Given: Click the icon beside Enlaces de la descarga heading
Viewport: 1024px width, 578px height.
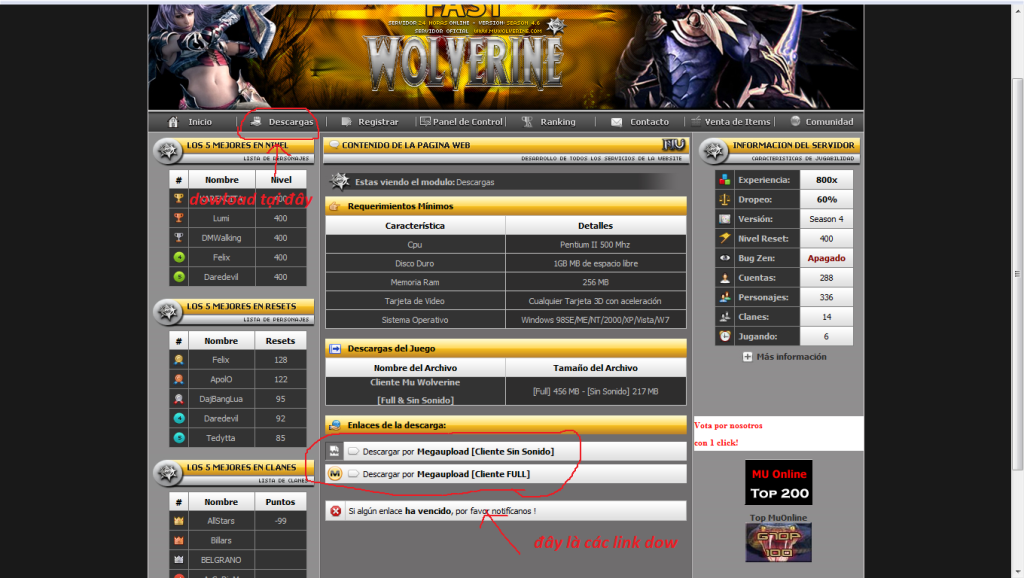Looking at the screenshot, I should (x=335, y=425).
